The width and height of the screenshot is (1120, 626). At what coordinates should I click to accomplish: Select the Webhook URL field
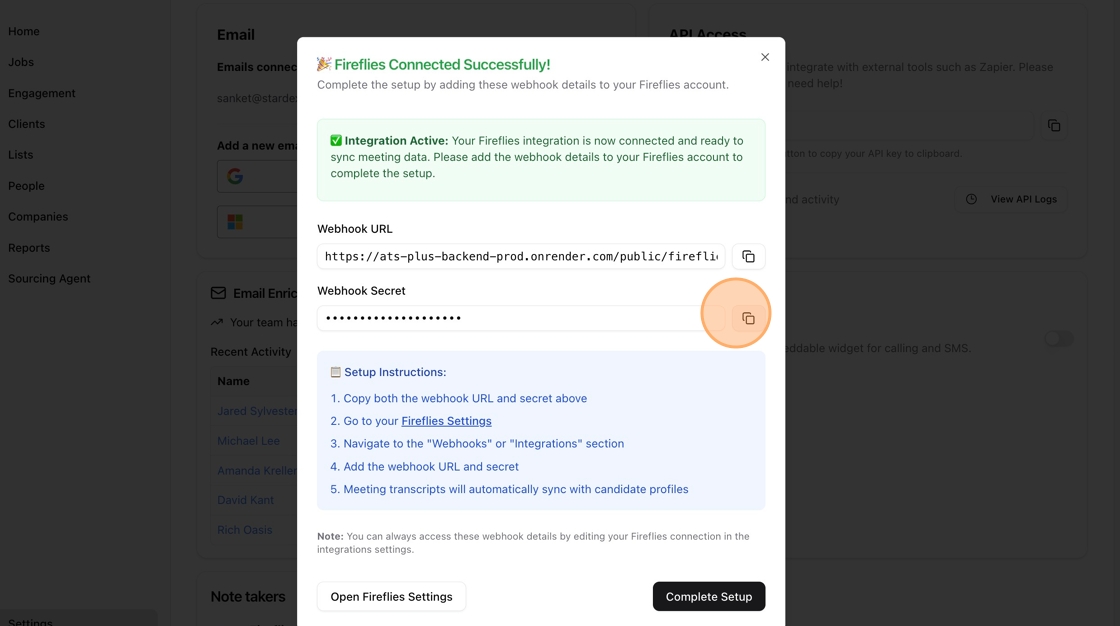521,257
